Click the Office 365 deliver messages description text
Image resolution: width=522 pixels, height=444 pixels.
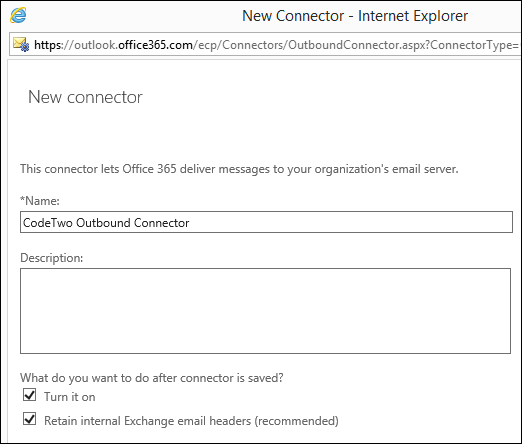tap(239, 169)
